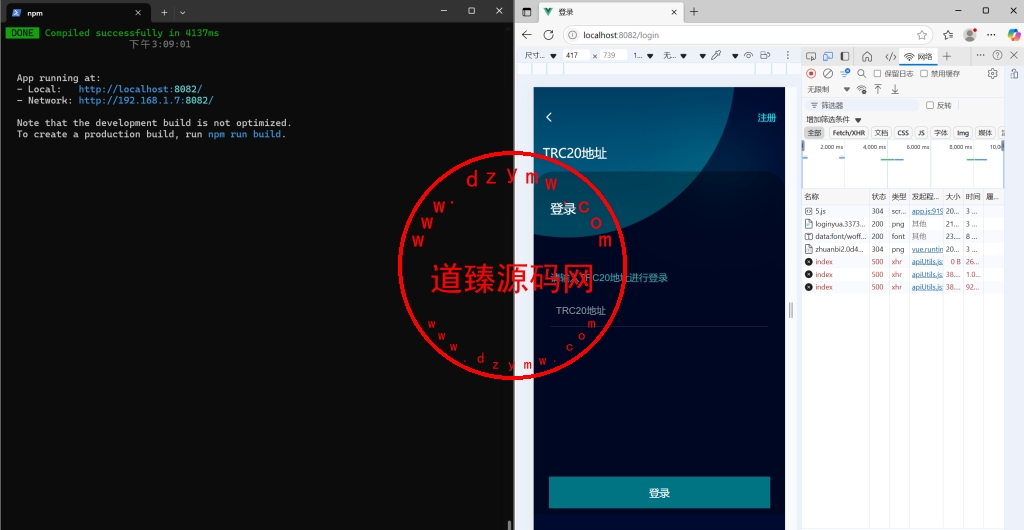Select the loginyua.3373 png request

tap(835, 224)
